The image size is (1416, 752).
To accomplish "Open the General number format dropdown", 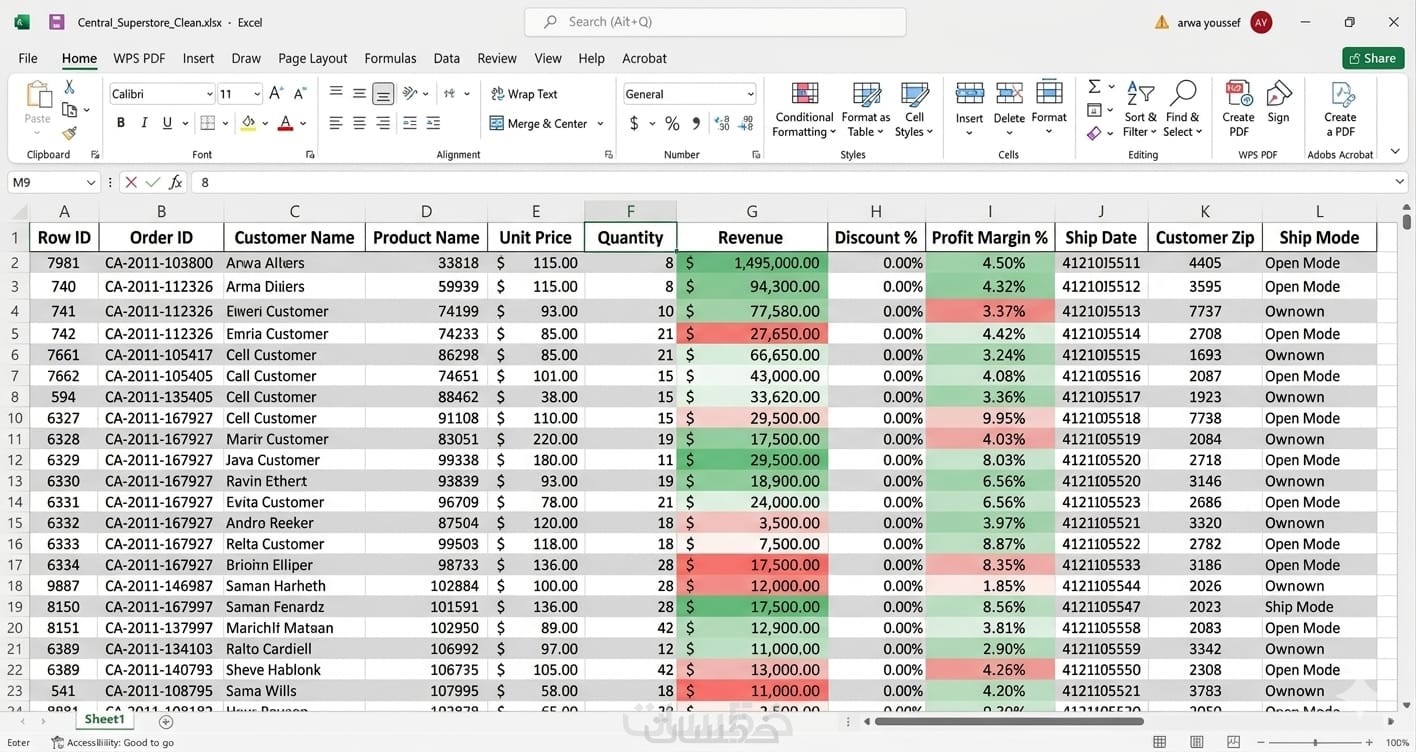I will coord(750,94).
